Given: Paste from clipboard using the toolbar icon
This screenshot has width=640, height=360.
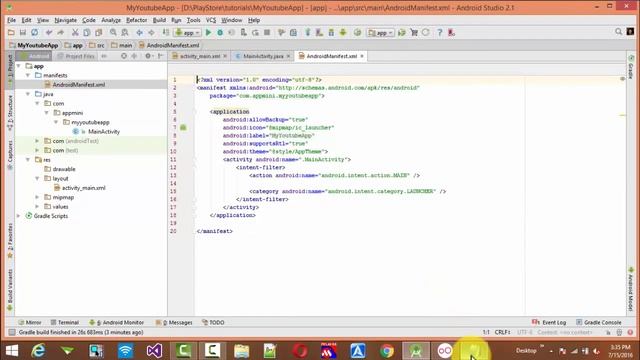Looking at the screenshot, I should [98, 32].
